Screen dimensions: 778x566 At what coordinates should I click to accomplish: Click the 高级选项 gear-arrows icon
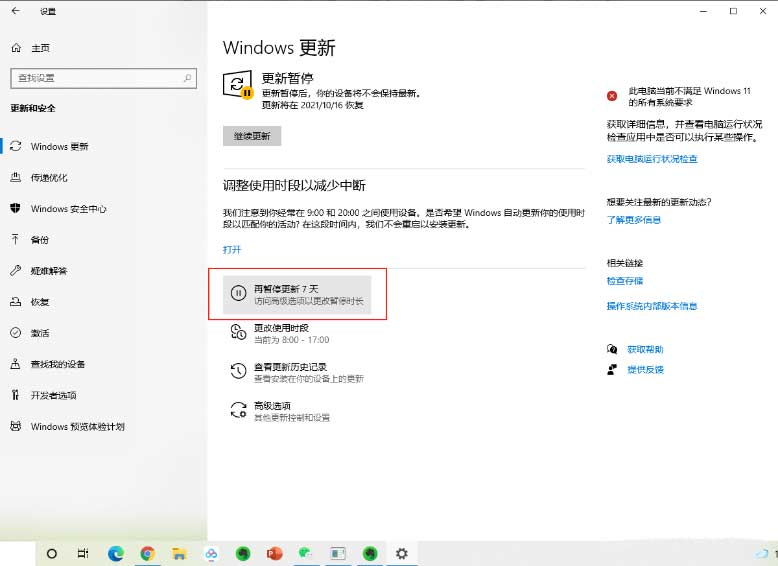coord(239,410)
